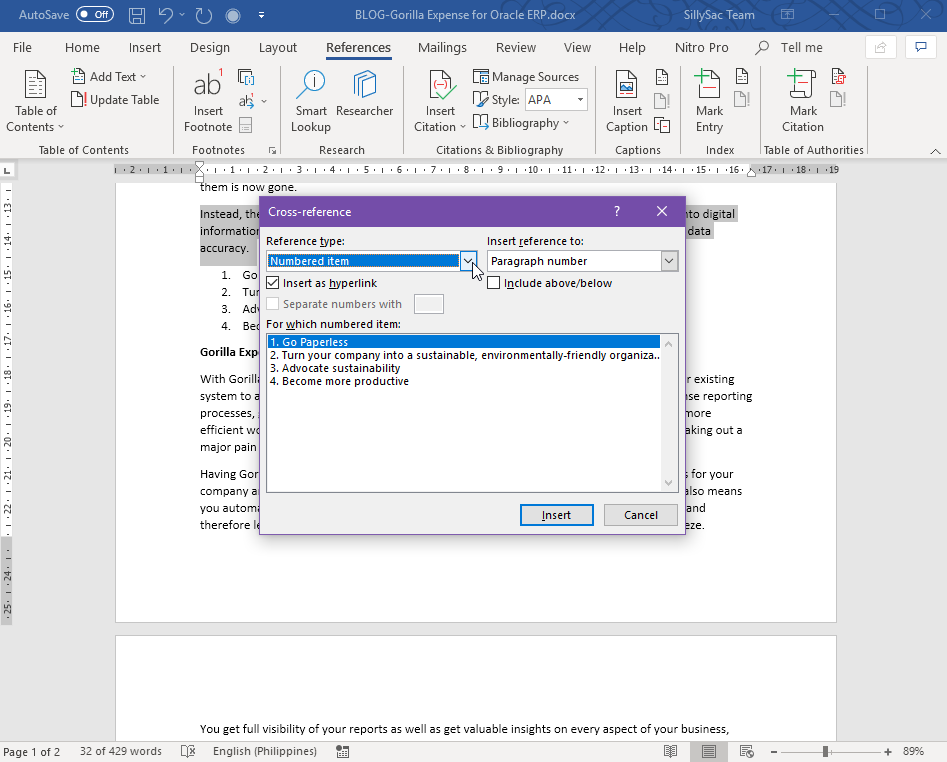Expand the Insert reference to dropdown

click(x=669, y=260)
